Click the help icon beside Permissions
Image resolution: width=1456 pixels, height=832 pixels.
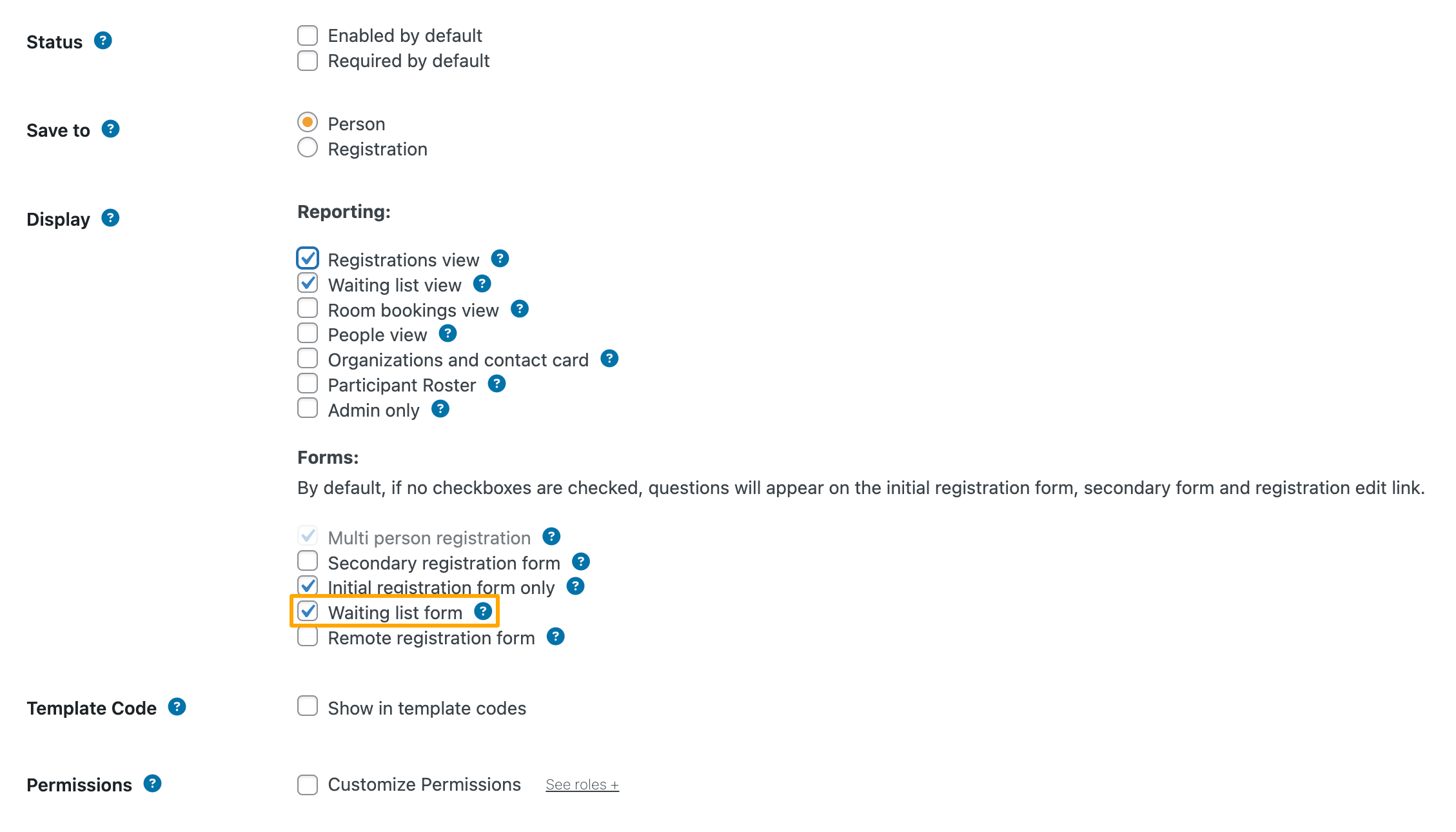152,784
